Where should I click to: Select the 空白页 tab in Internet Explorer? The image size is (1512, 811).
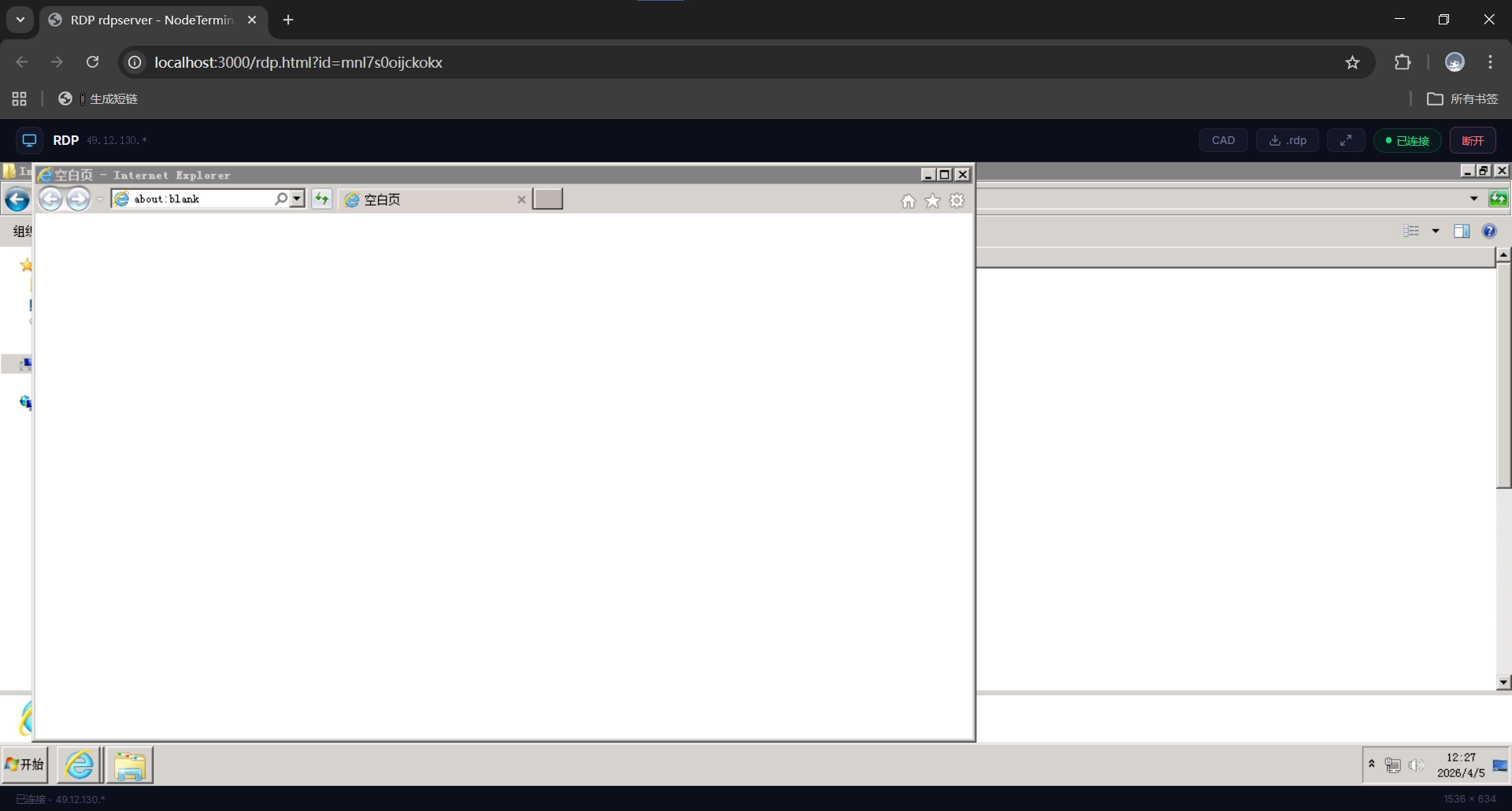(429, 200)
